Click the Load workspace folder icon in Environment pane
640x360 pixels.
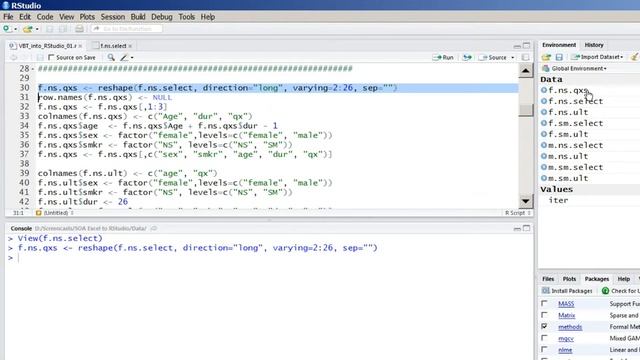(546, 57)
